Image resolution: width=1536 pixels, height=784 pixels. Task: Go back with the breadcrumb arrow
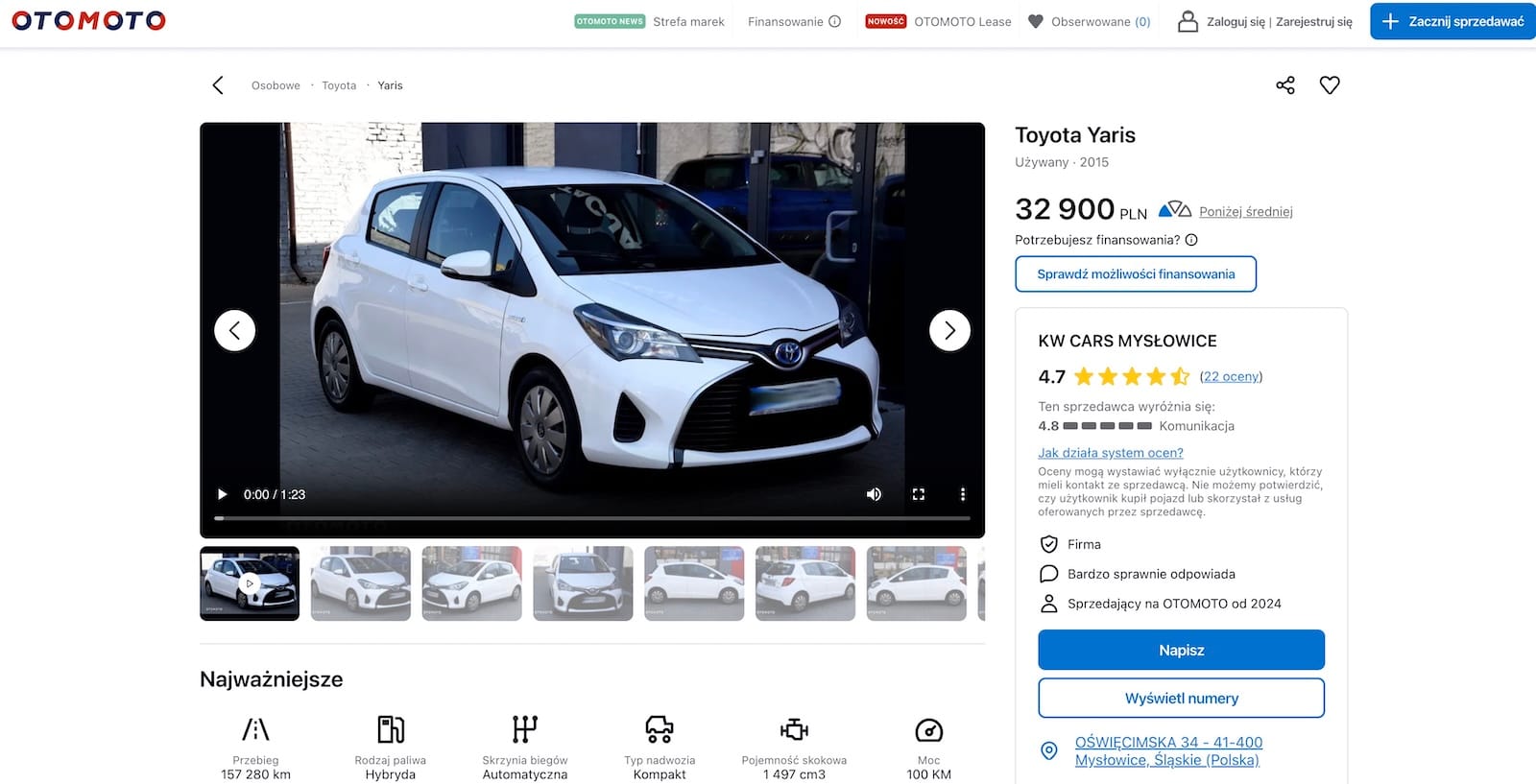point(218,85)
